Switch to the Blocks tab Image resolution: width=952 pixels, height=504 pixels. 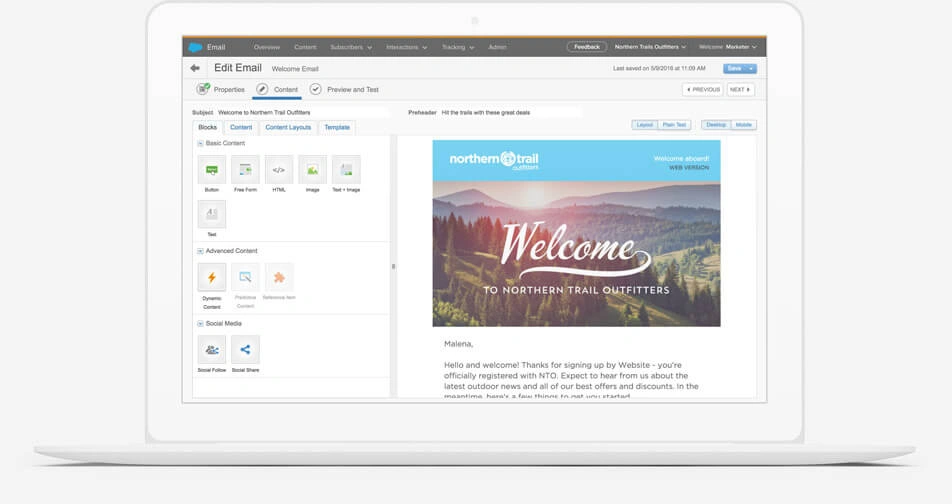point(208,128)
